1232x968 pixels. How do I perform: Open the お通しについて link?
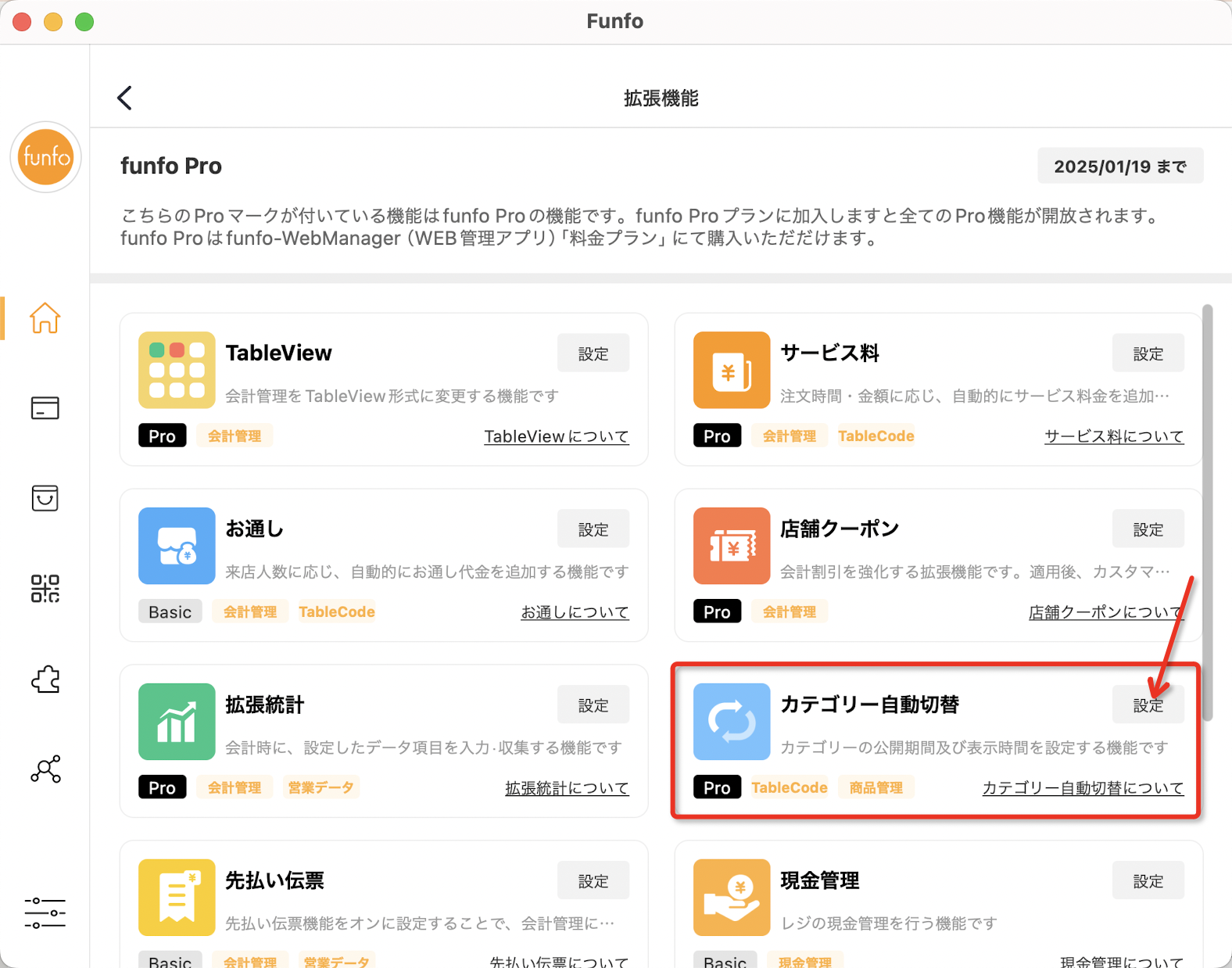click(x=575, y=612)
